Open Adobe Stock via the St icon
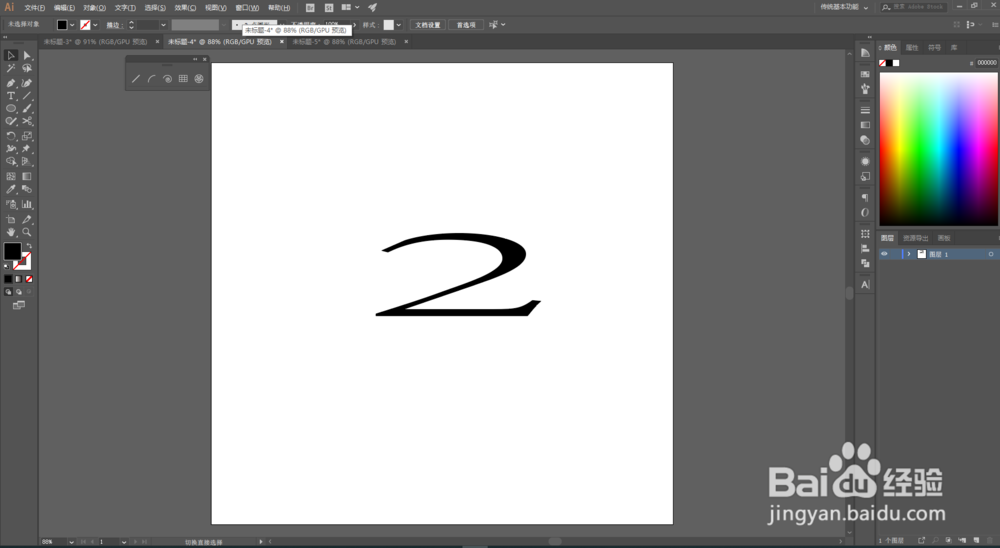The width and height of the screenshot is (1000, 548). tap(329, 8)
